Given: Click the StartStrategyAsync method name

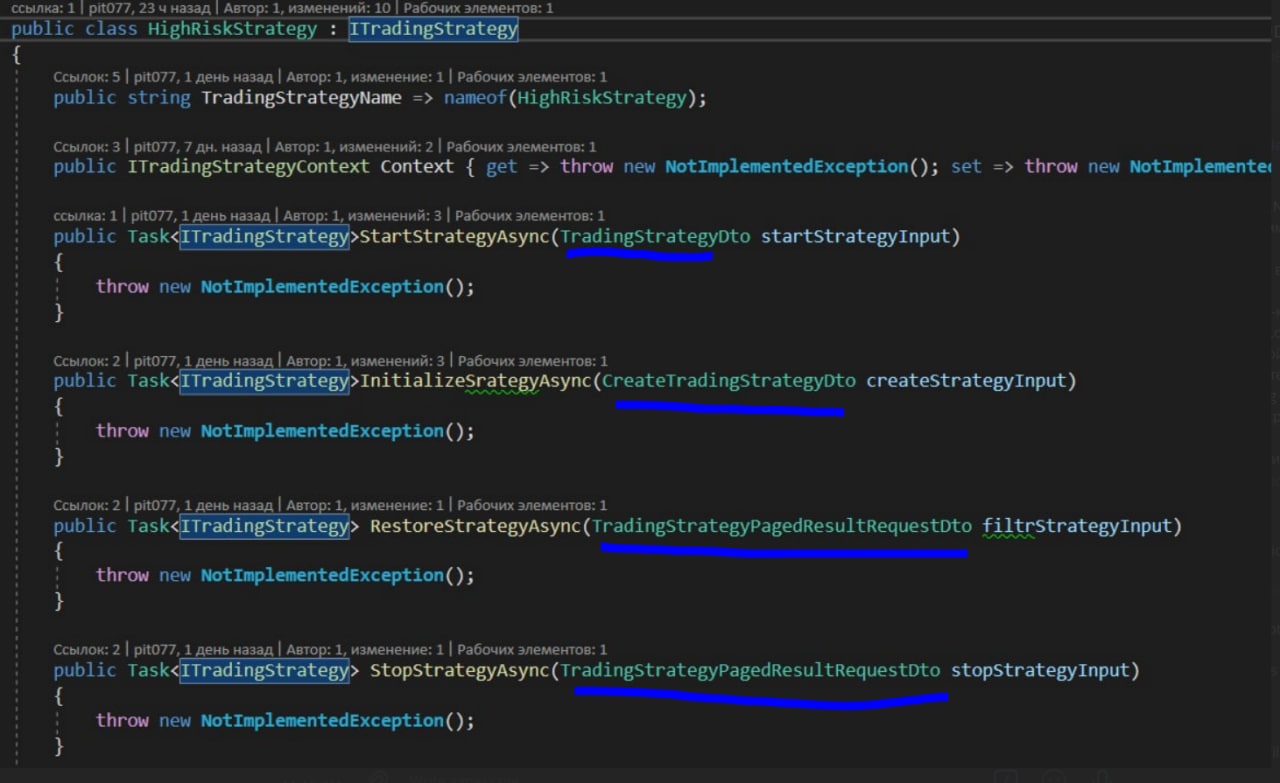Looking at the screenshot, I should click(x=454, y=237).
